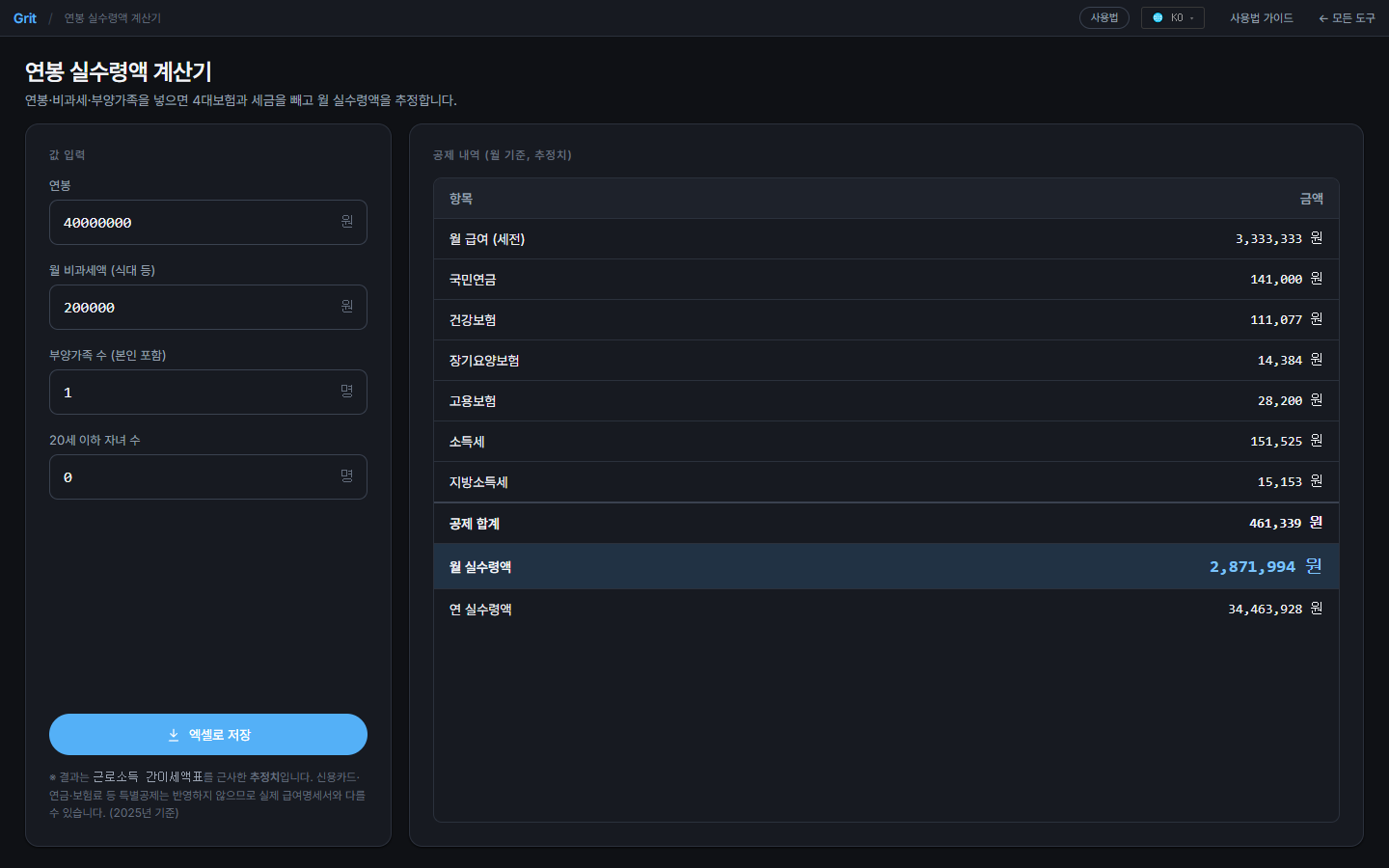Open the Grit home logo link
1389x868 pixels.
click(x=25, y=18)
